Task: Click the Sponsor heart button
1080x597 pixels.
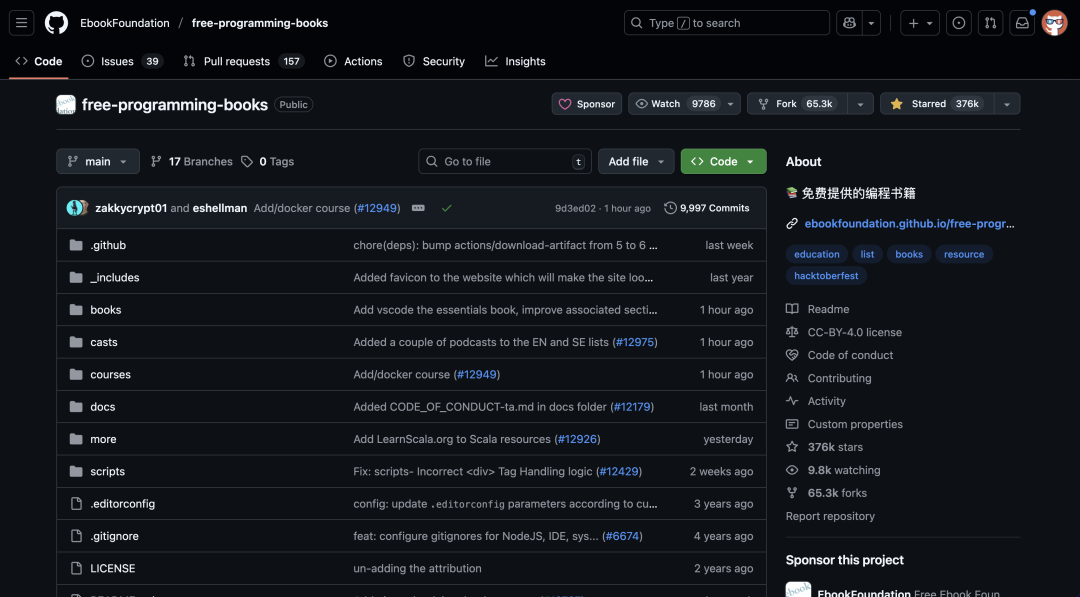Action: tap(587, 104)
